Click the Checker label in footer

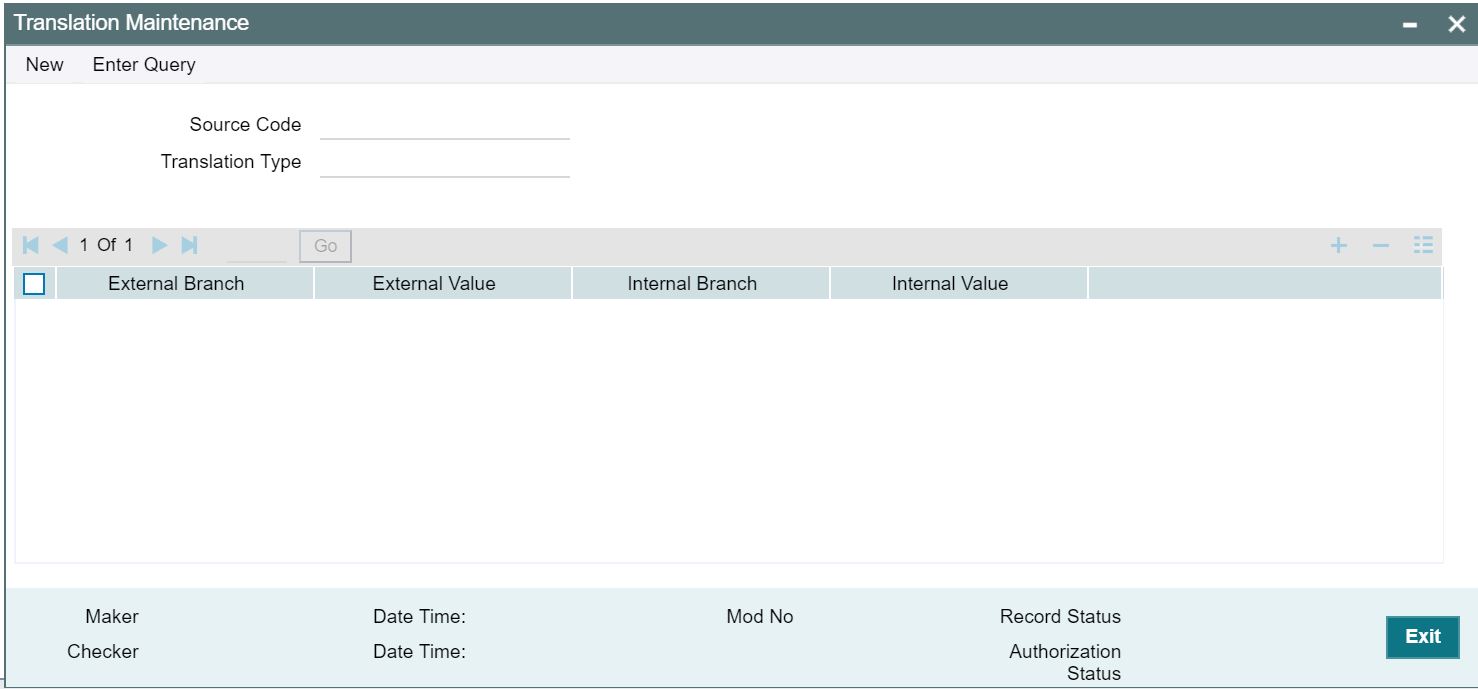click(103, 652)
